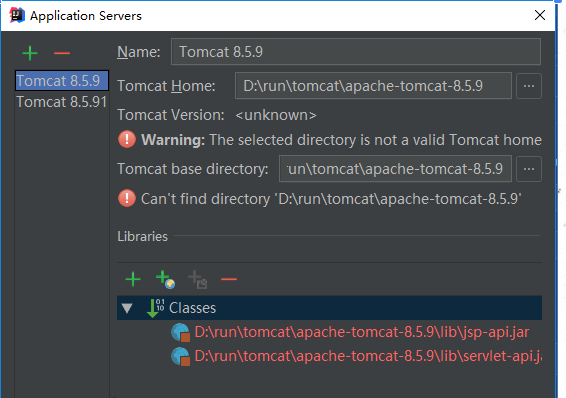566x398 pixels.
Task: Close the Application Servers dialog
Action: pyautogui.click(x=540, y=15)
